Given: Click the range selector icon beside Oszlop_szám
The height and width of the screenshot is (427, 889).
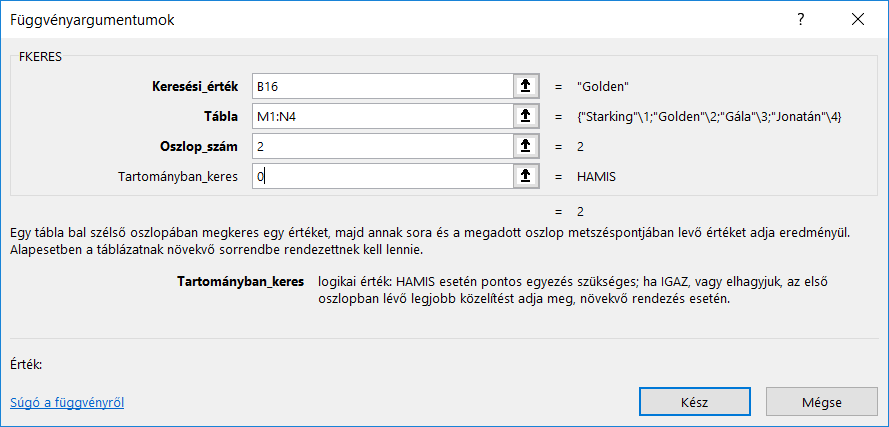Looking at the screenshot, I should tap(525, 146).
